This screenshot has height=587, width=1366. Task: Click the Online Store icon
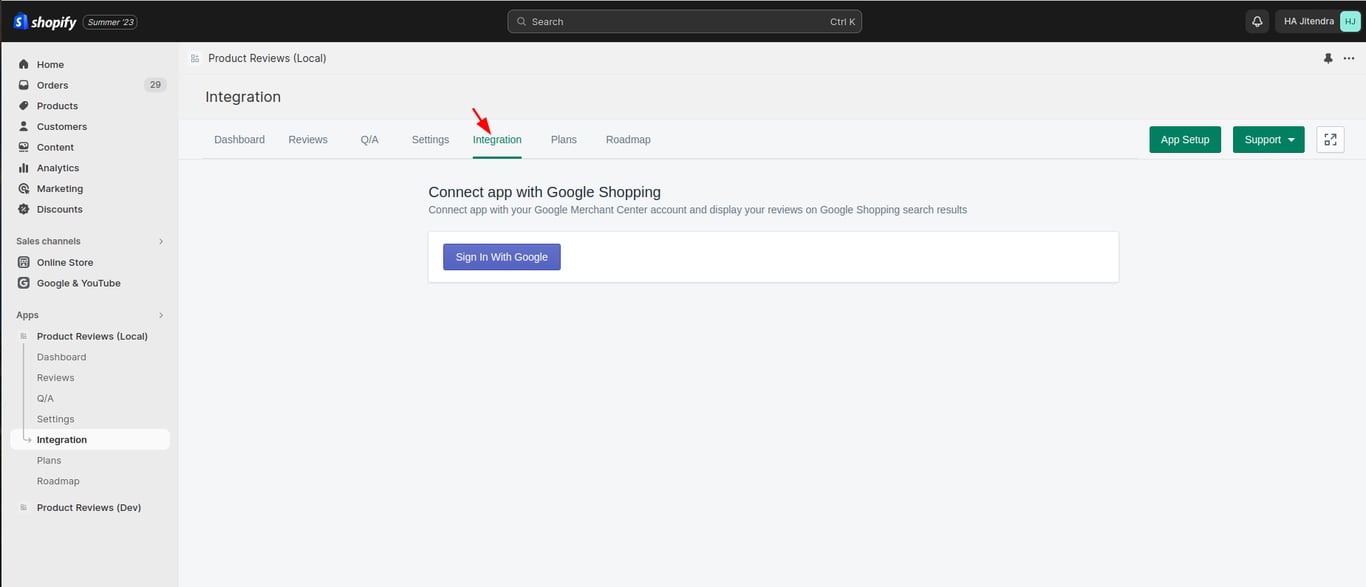click(24, 262)
